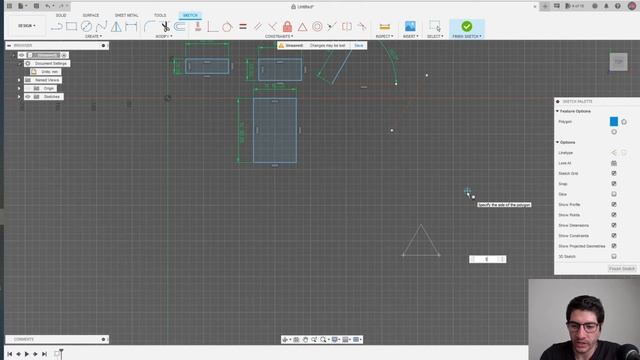
Task: Toggle visibility eye of Sketches folder
Action: click(x=28, y=97)
